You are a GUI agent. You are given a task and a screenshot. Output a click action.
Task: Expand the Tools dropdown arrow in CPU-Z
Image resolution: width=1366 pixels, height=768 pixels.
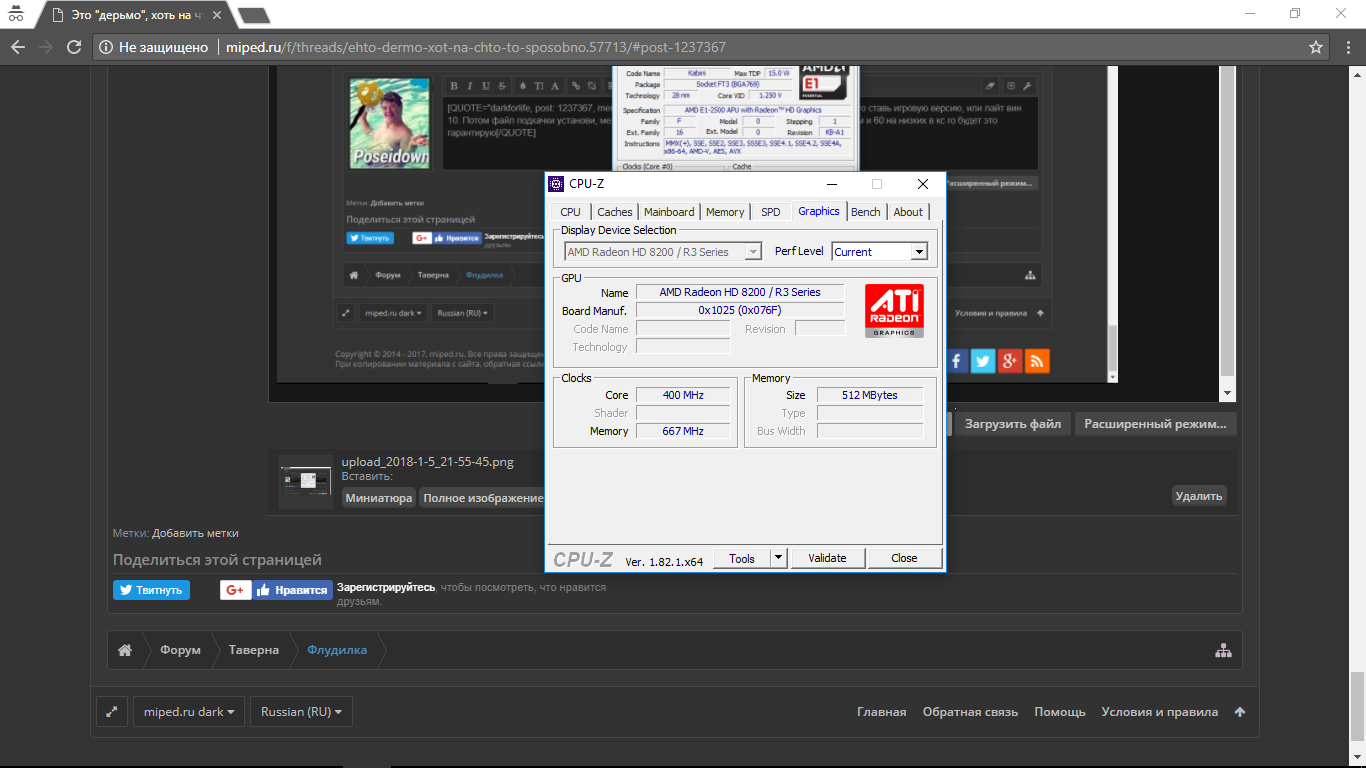(779, 558)
